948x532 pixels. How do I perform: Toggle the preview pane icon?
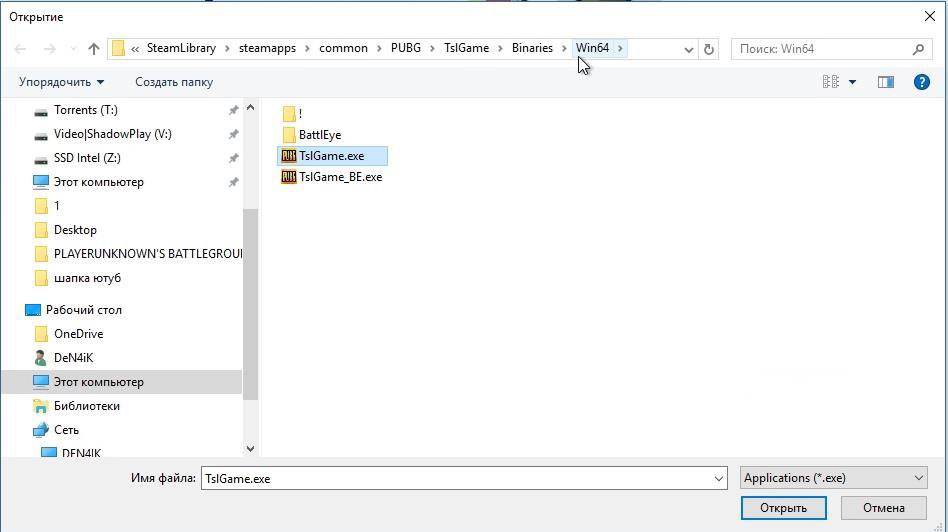[886, 82]
